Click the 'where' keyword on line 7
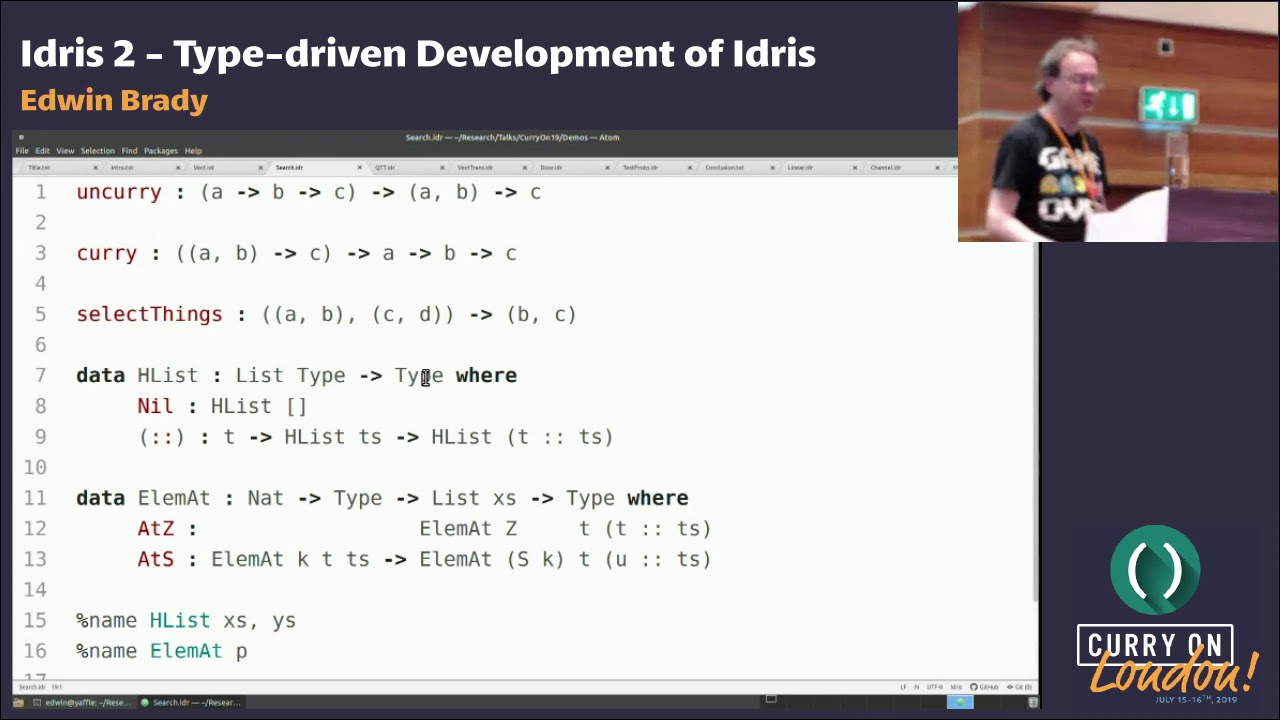Screen dimensions: 1280x720 pyautogui.click(x=486, y=375)
